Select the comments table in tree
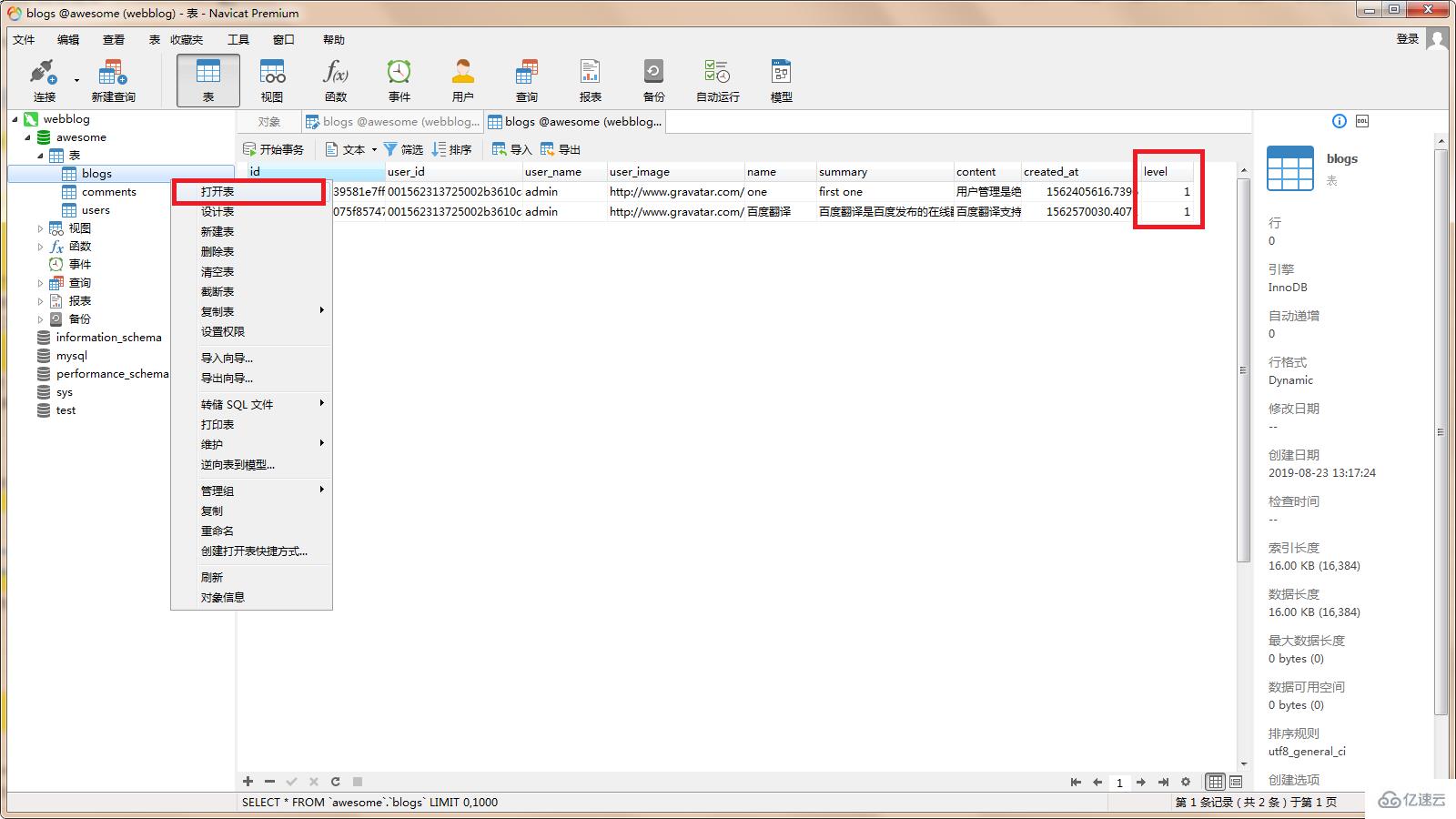The height and width of the screenshot is (819, 1456). point(108,192)
